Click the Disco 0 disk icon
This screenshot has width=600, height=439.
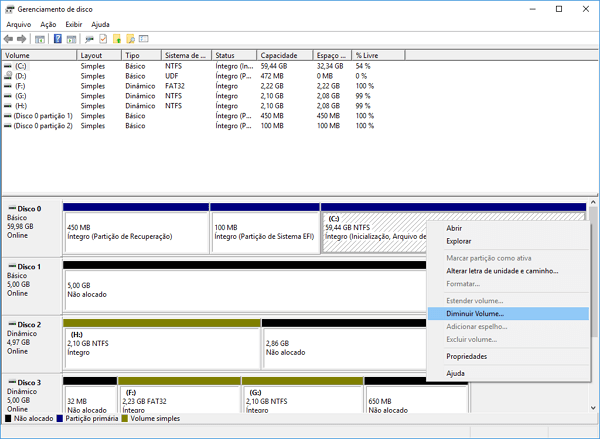[11, 209]
